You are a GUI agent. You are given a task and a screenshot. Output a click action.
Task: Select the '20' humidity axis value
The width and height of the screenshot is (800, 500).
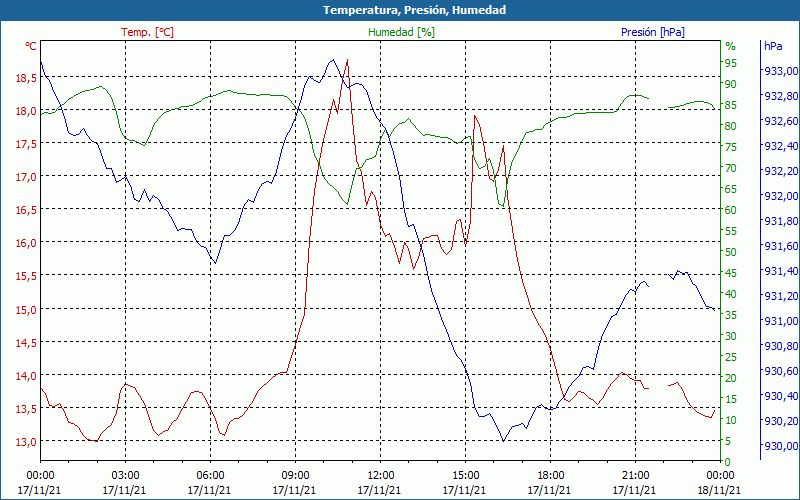[x=731, y=378]
